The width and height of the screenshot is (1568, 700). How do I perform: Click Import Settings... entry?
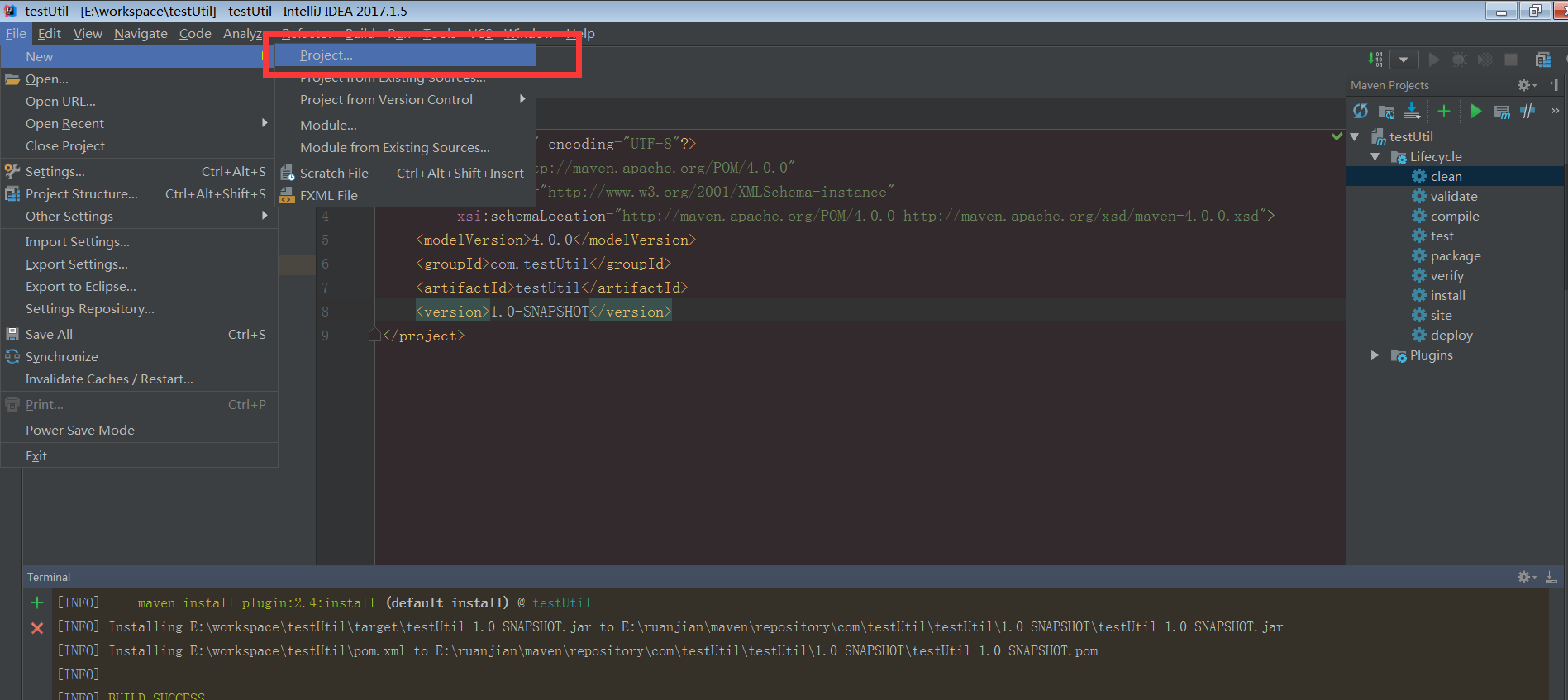point(139,241)
